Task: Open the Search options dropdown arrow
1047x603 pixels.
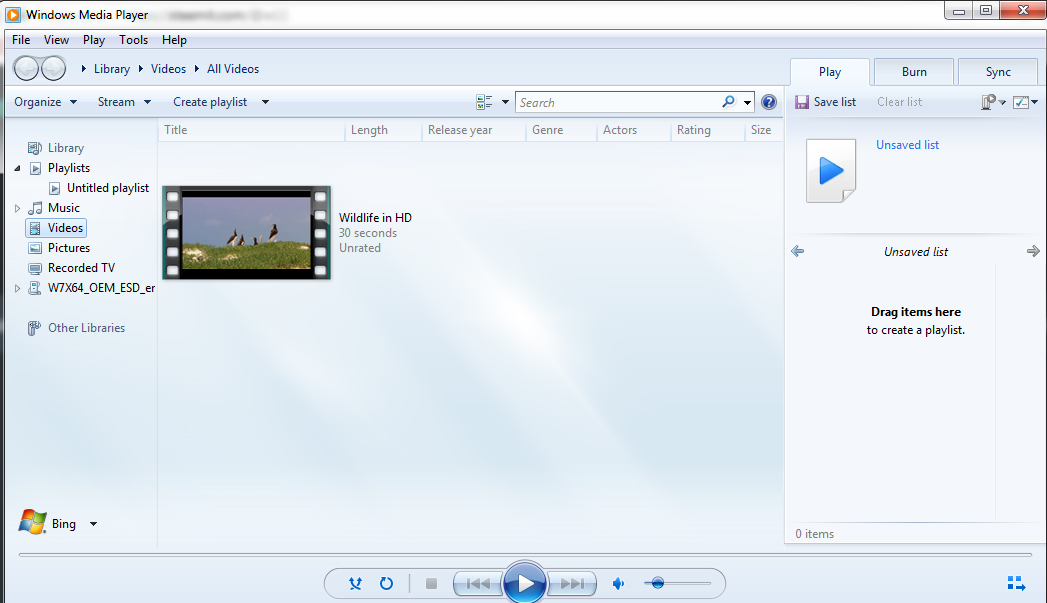Action: (747, 102)
